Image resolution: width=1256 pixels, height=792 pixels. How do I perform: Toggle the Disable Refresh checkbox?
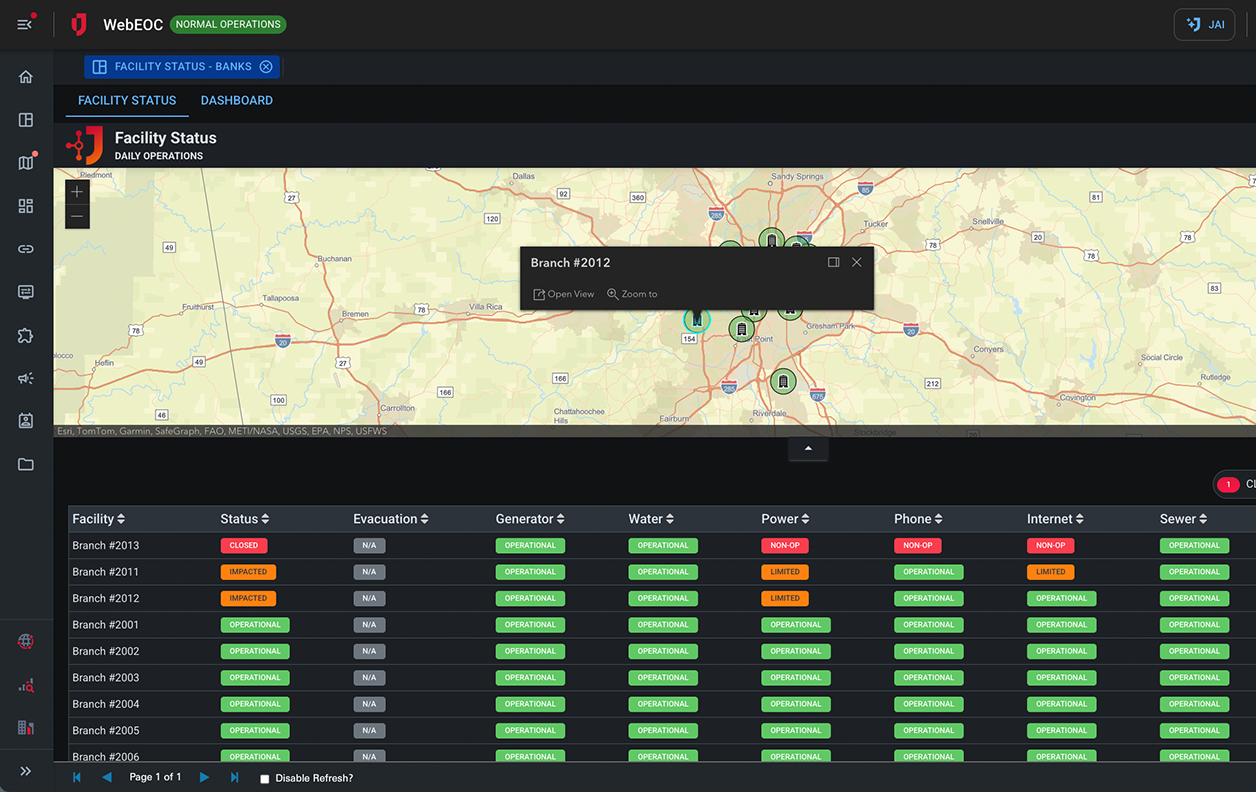(x=265, y=778)
